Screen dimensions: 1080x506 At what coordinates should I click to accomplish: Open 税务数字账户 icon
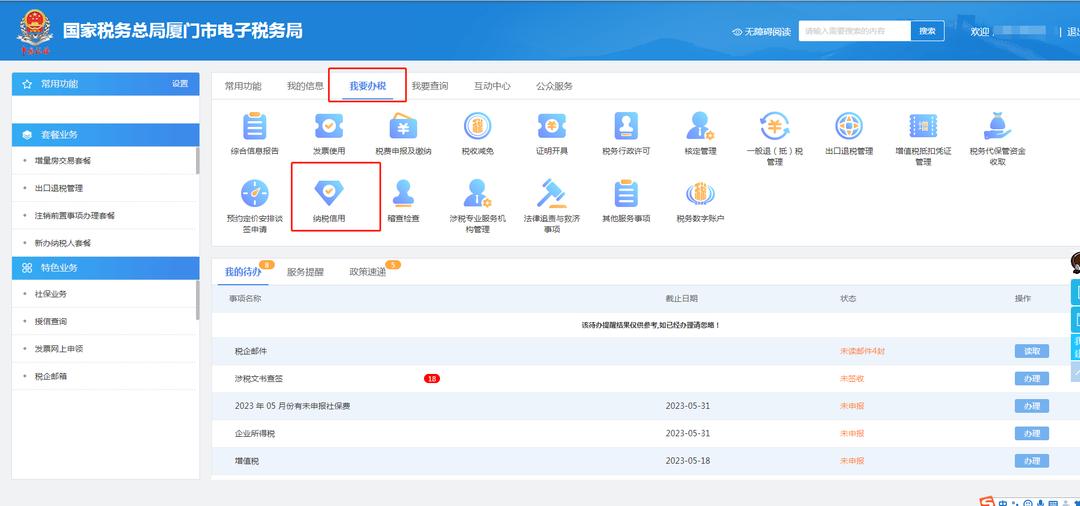click(x=700, y=193)
